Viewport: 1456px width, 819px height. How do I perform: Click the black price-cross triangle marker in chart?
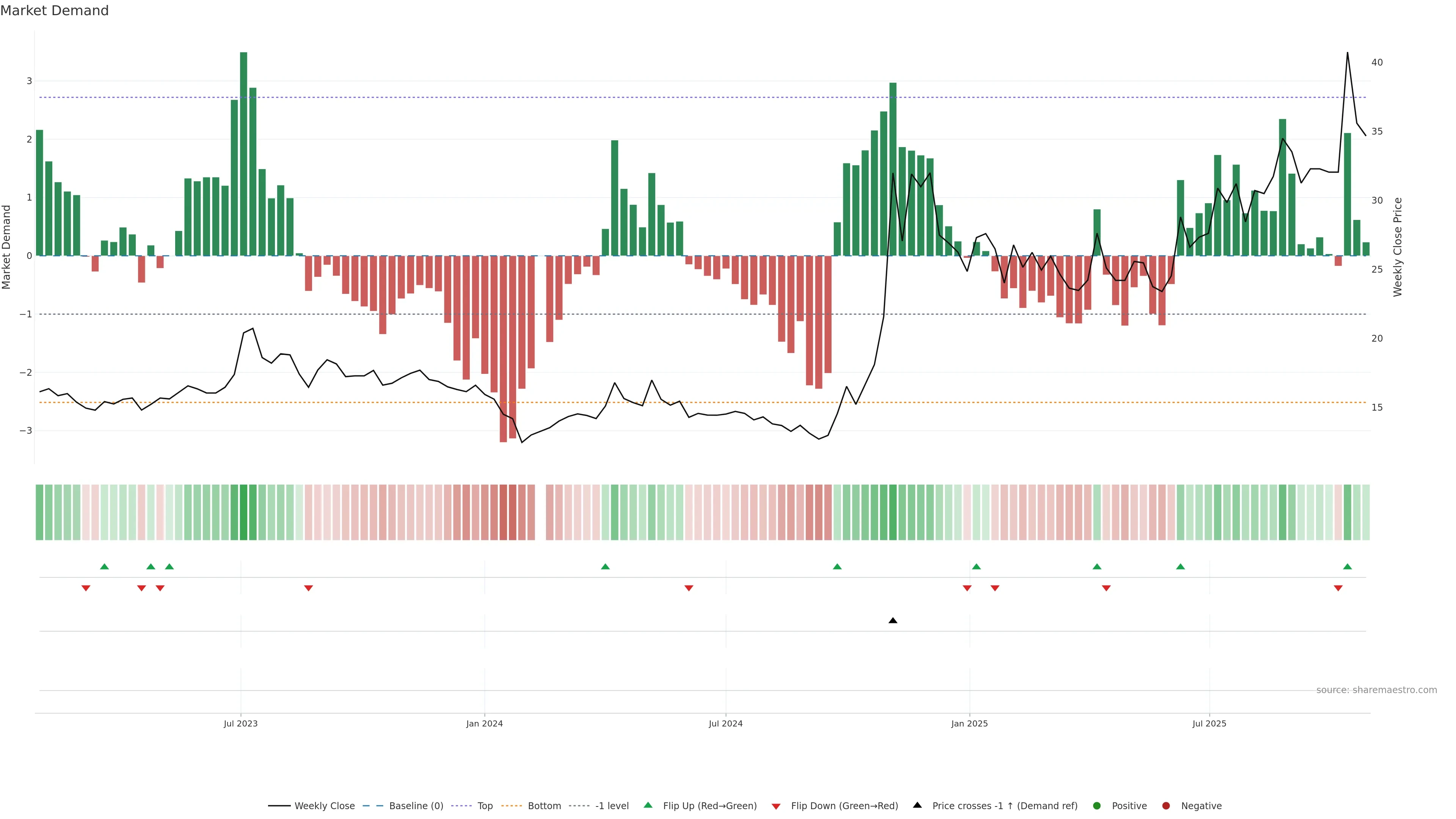[x=893, y=621]
